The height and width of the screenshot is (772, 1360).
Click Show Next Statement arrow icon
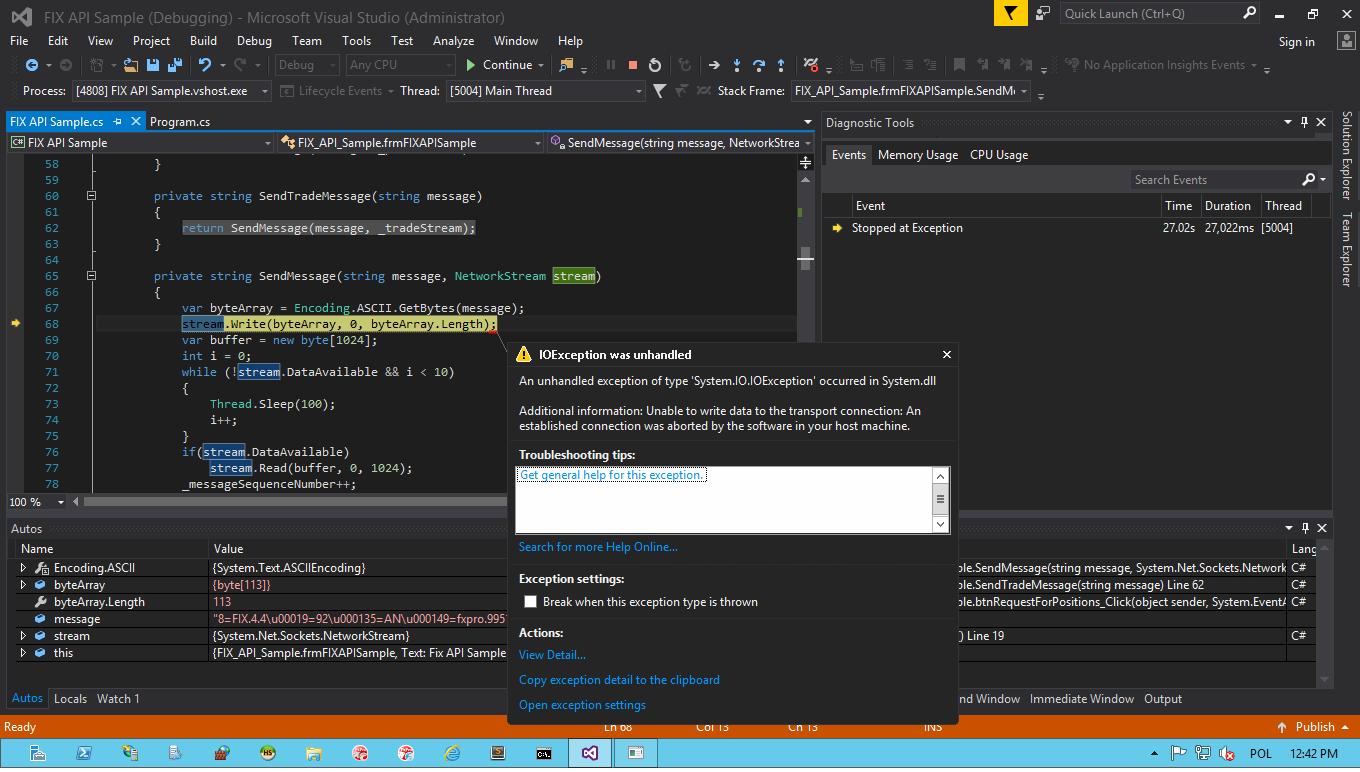[x=714, y=65]
